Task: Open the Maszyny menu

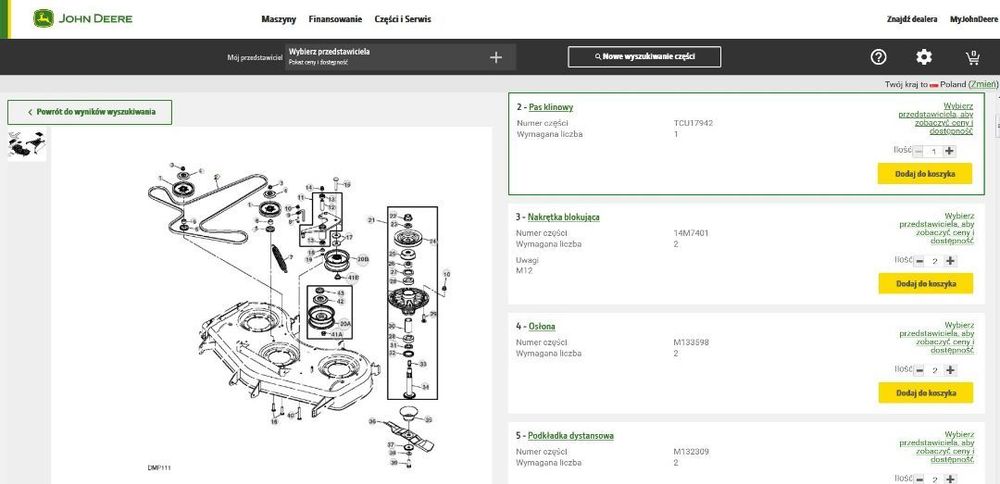Action: pos(279,19)
